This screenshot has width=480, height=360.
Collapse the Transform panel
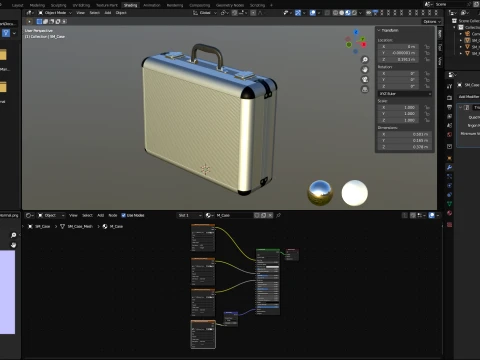click(379, 30)
